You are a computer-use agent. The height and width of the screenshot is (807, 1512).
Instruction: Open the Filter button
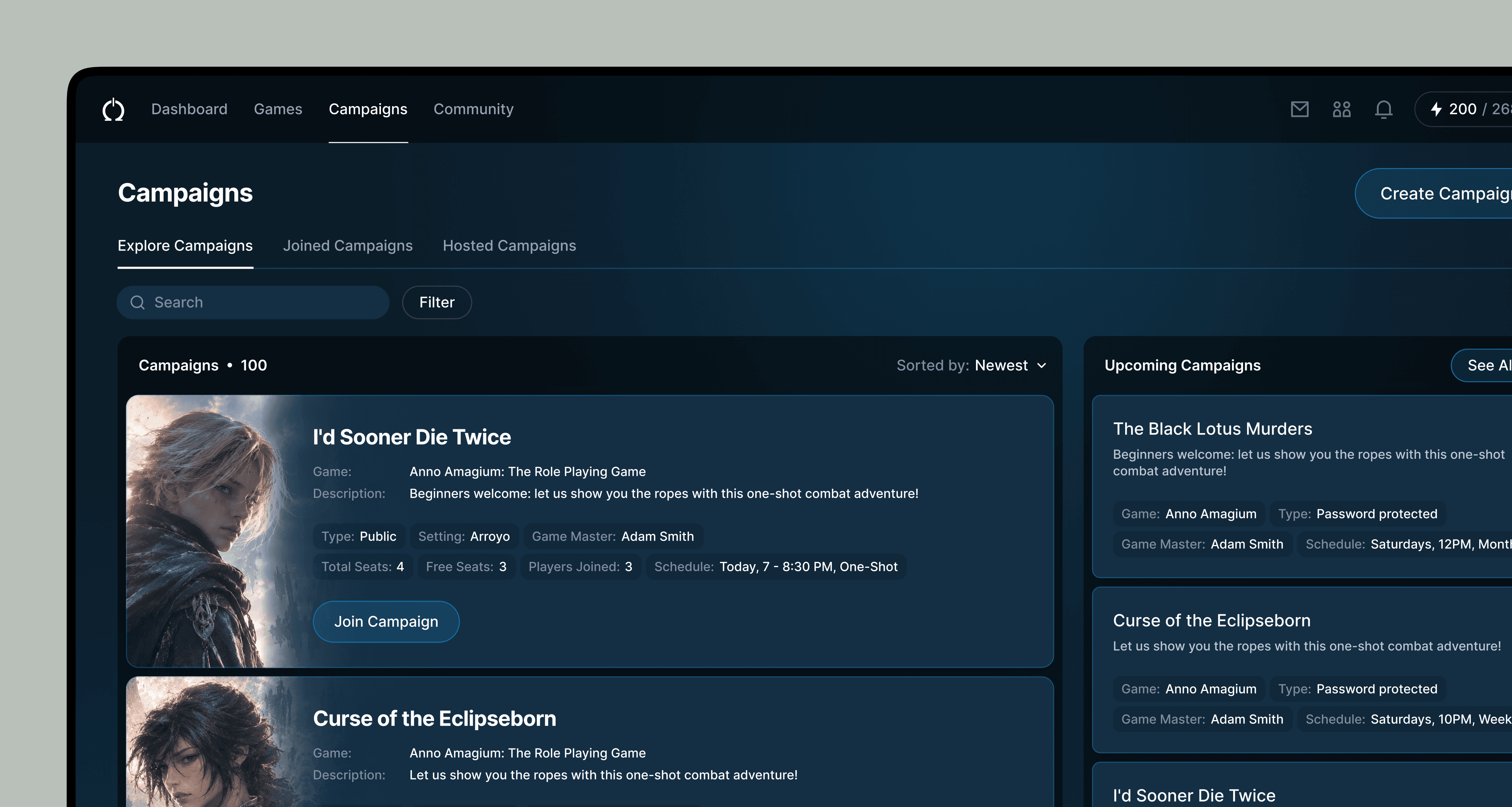tap(437, 302)
